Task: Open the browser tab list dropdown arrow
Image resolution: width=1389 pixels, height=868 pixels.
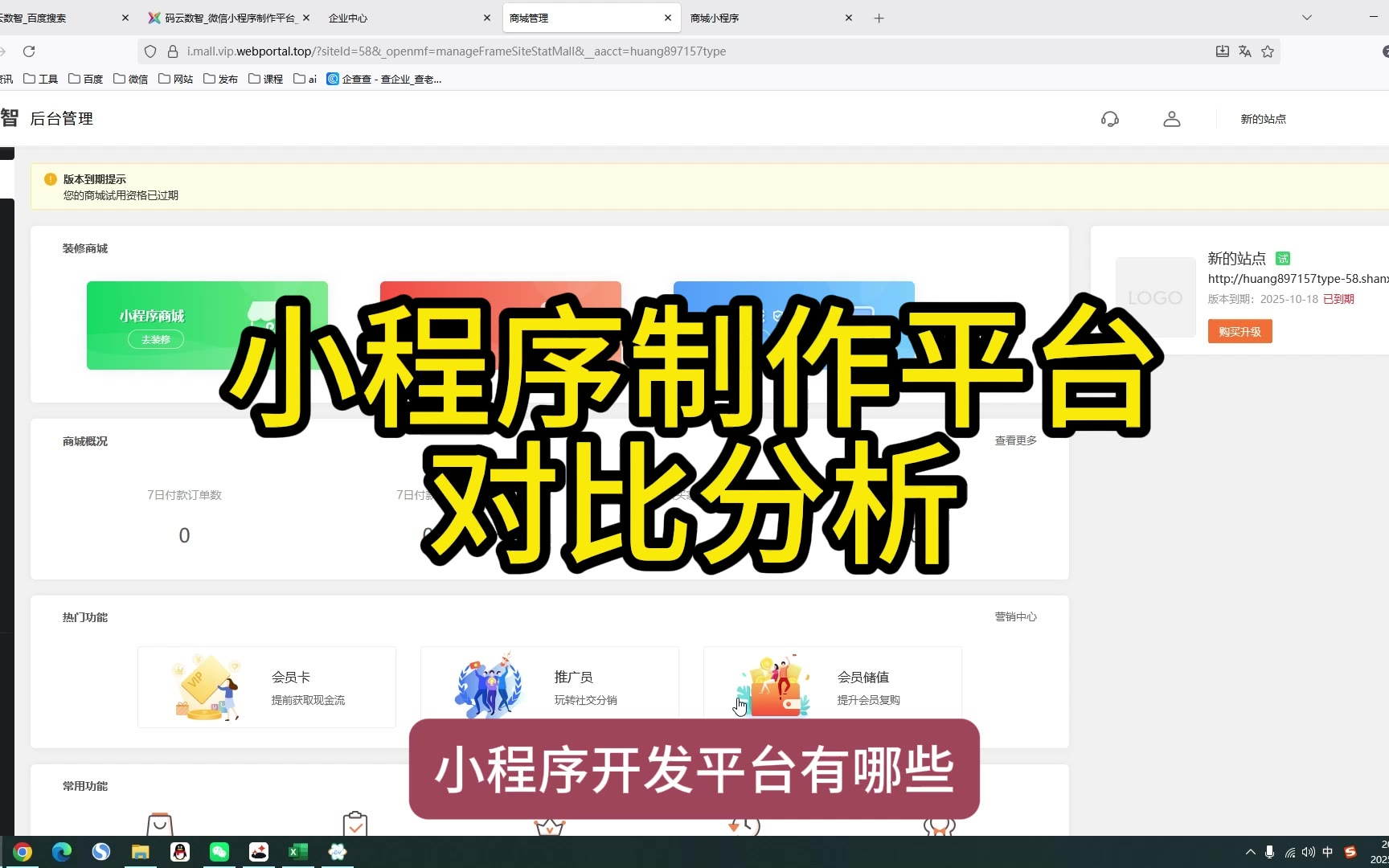Action: click(x=1307, y=18)
